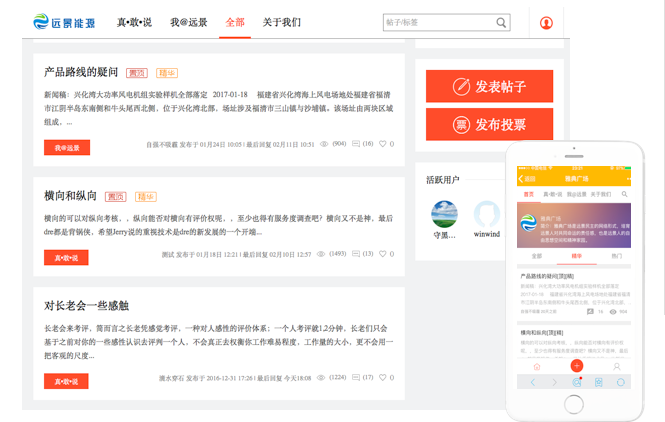Click the 真•敢•说 button under 对长老会一些感触
Image resolution: width=665 pixels, height=422 pixels.
pos(66,381)
